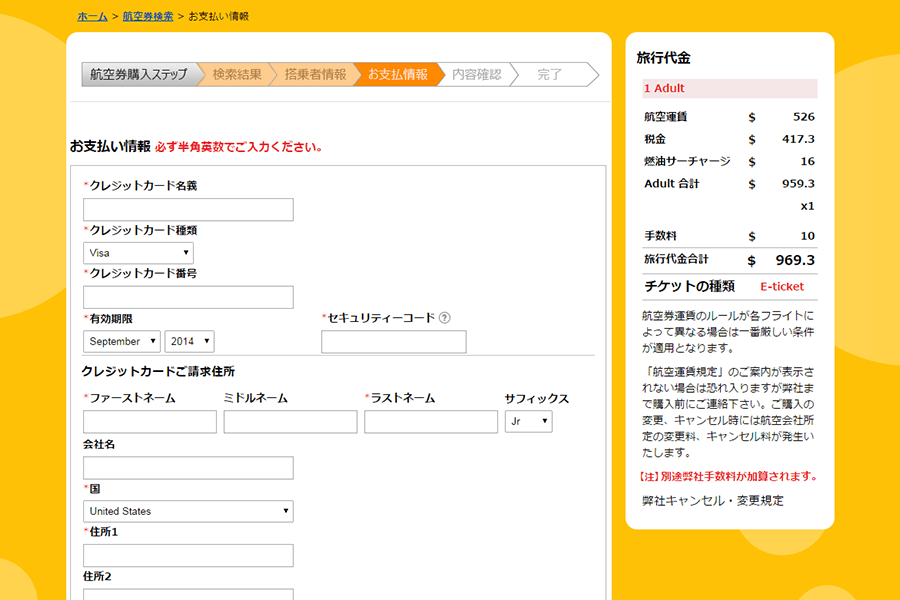Click the クレジットカードご請求住所 section heading

(158, 371)
